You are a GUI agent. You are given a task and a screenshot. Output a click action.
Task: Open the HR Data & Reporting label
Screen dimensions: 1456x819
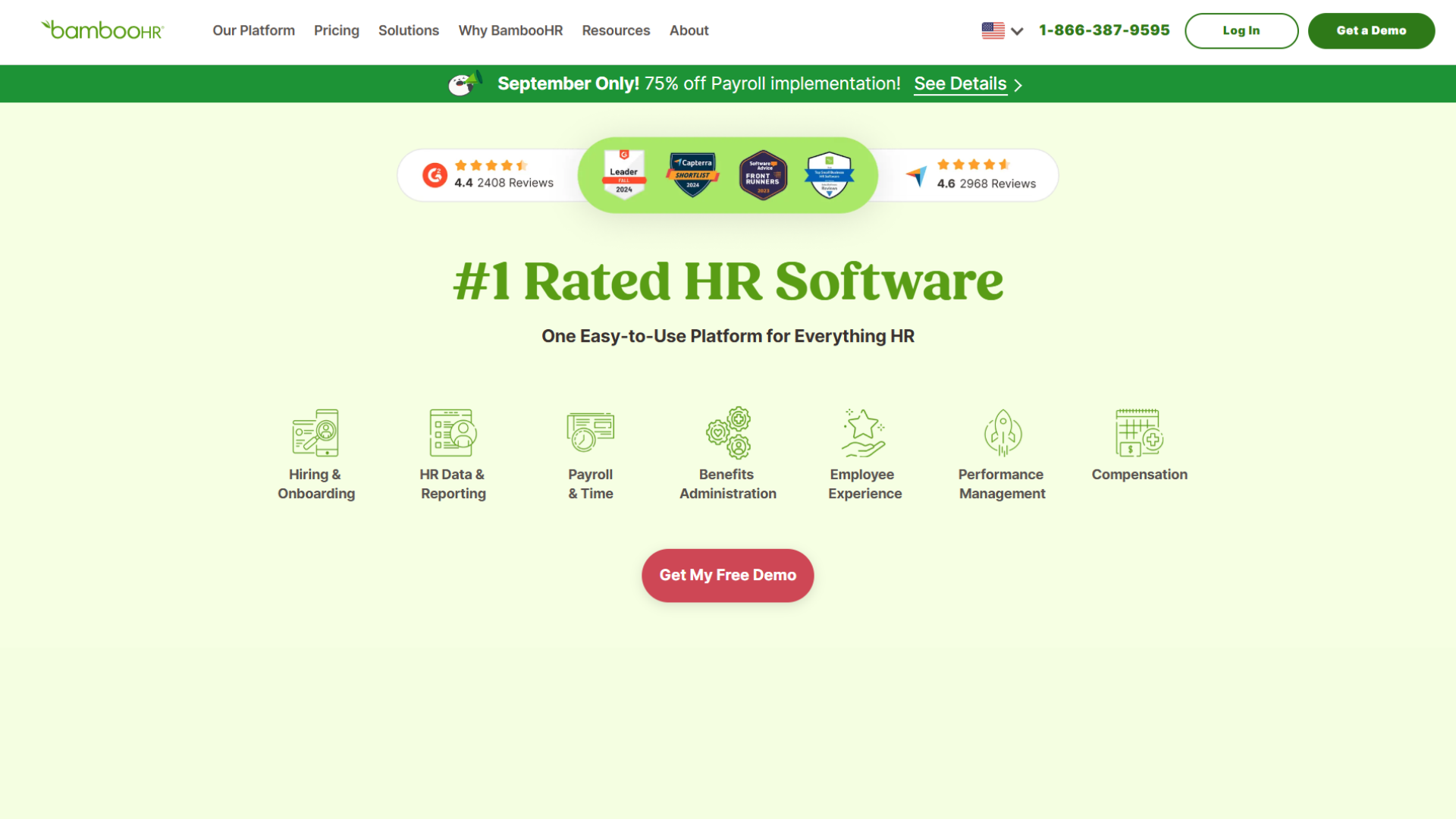[453, 484]
